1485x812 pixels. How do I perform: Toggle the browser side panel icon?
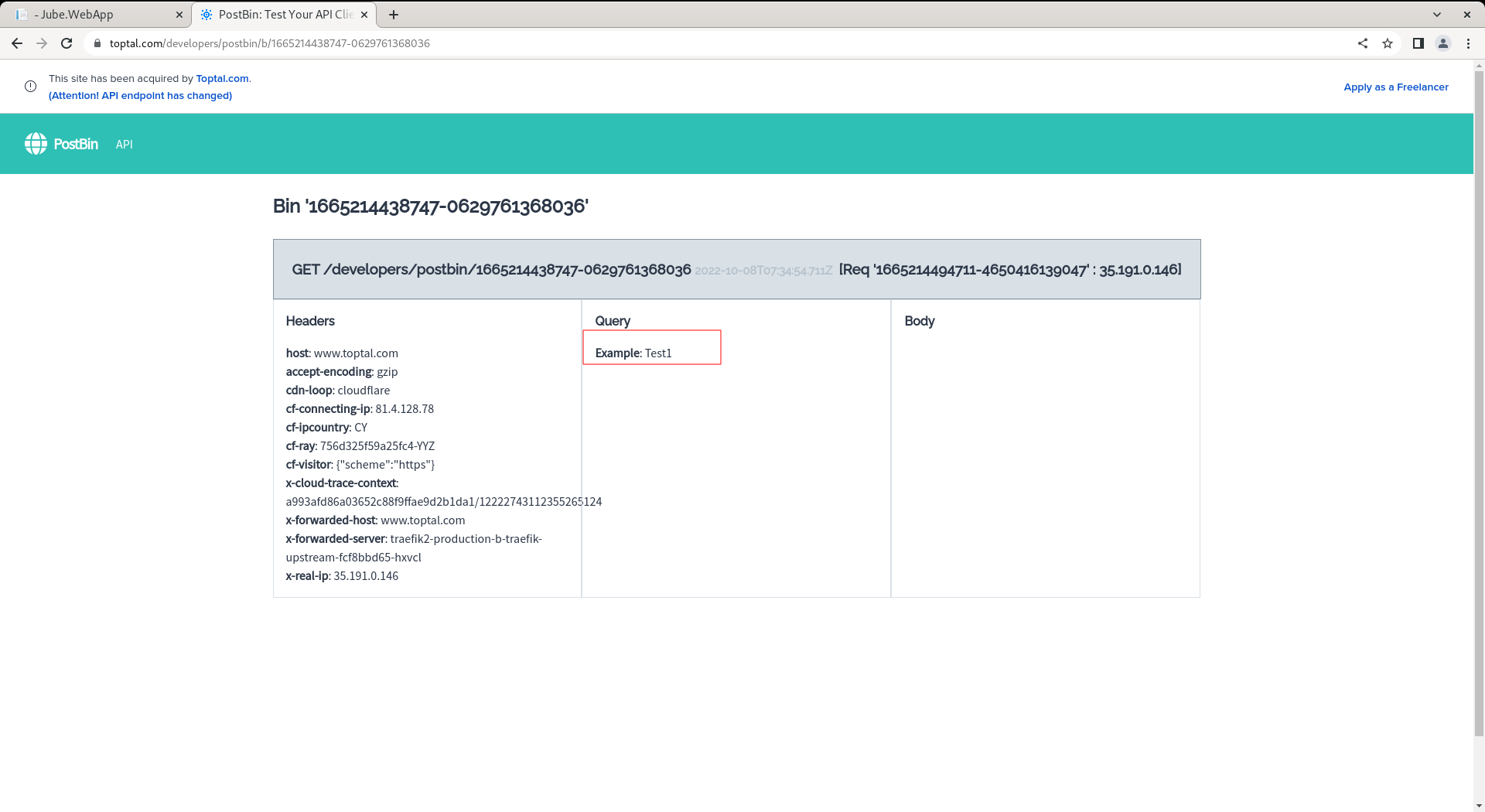click(1418, 43)
